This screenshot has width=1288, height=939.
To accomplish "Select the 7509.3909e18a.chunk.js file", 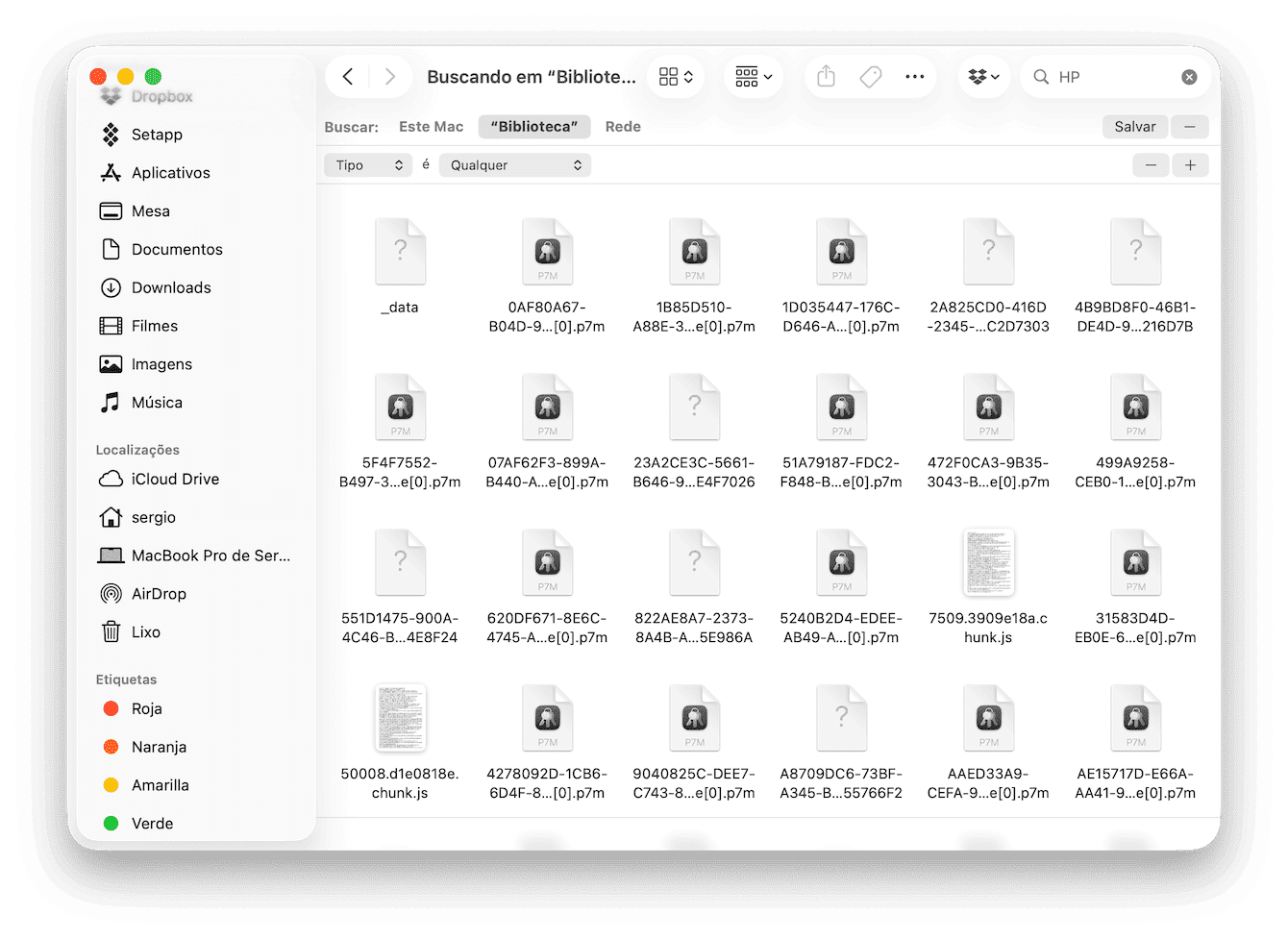I will (988, 564).
